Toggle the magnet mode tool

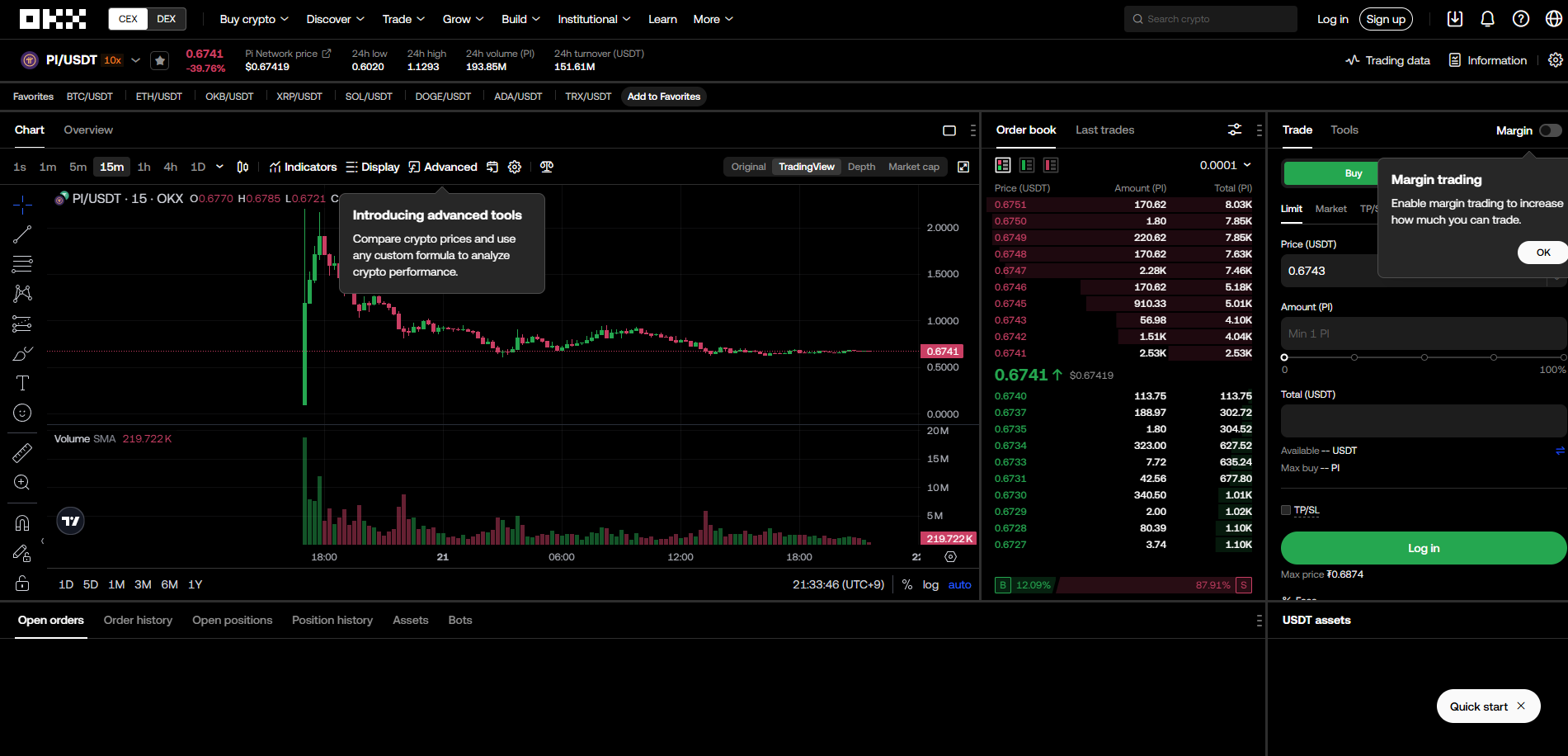point(22,523)
